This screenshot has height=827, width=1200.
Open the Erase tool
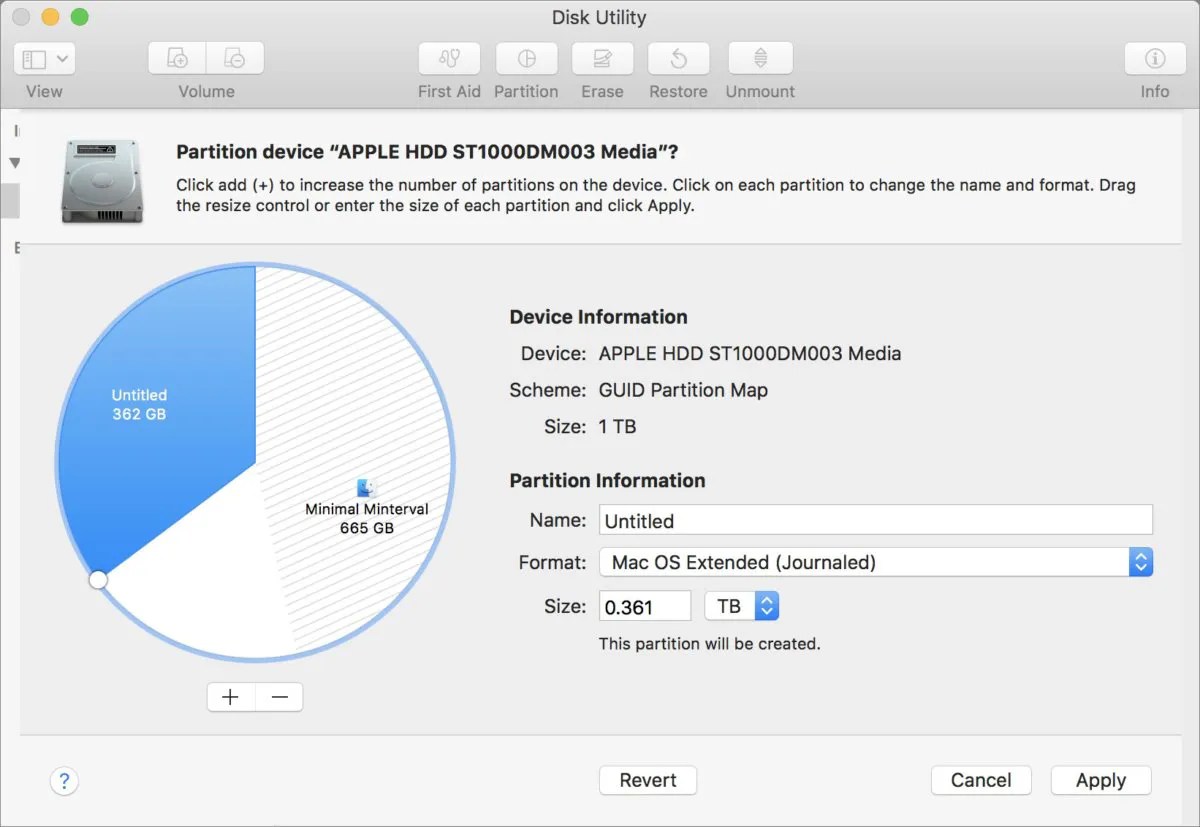pos(602,58)
